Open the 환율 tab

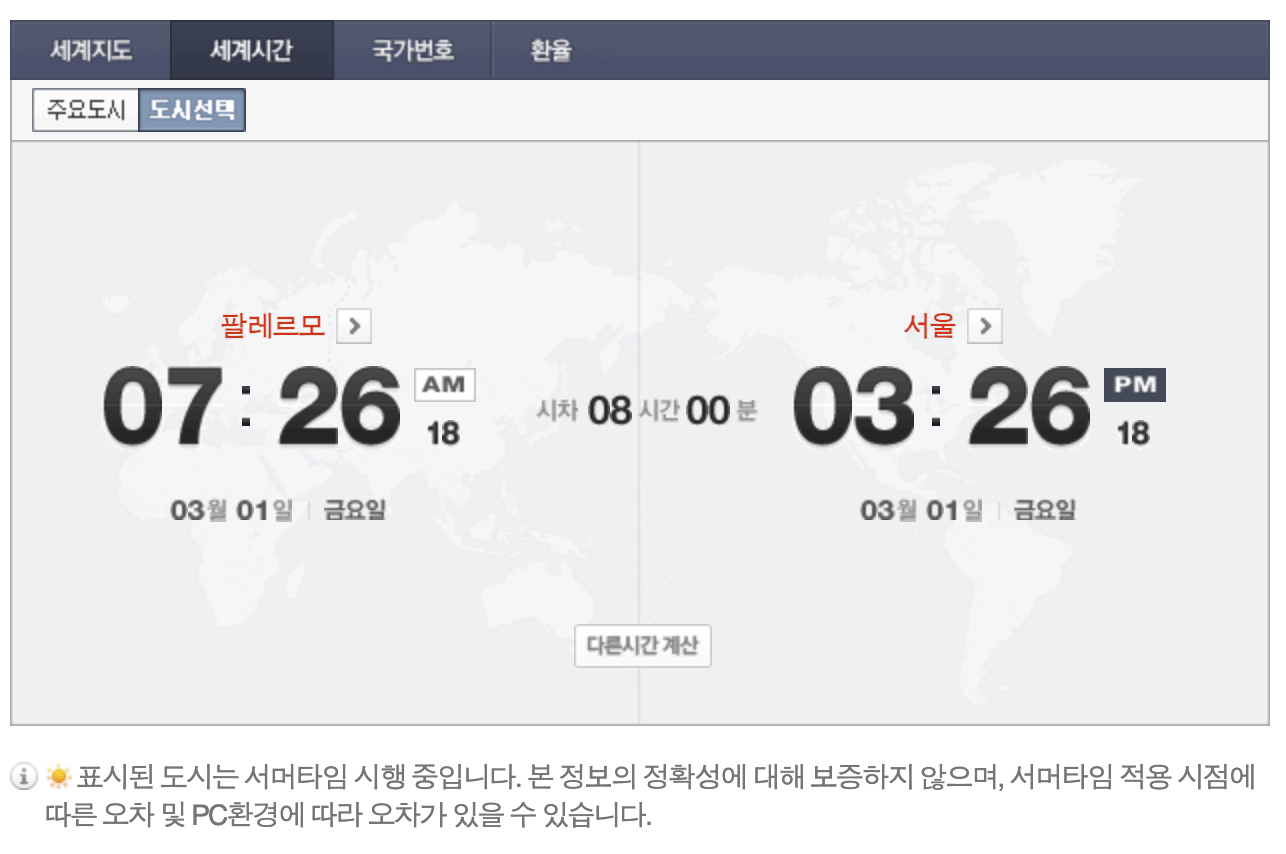[551, 50]
